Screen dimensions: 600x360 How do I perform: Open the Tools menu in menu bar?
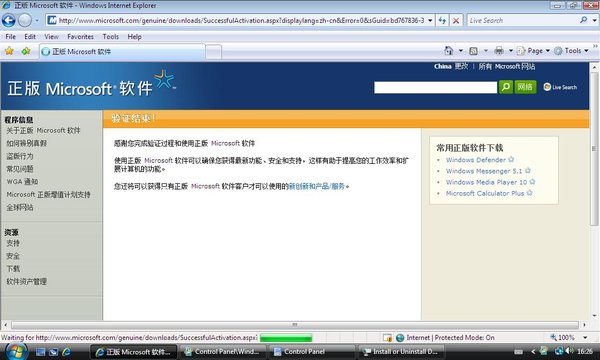111,37
